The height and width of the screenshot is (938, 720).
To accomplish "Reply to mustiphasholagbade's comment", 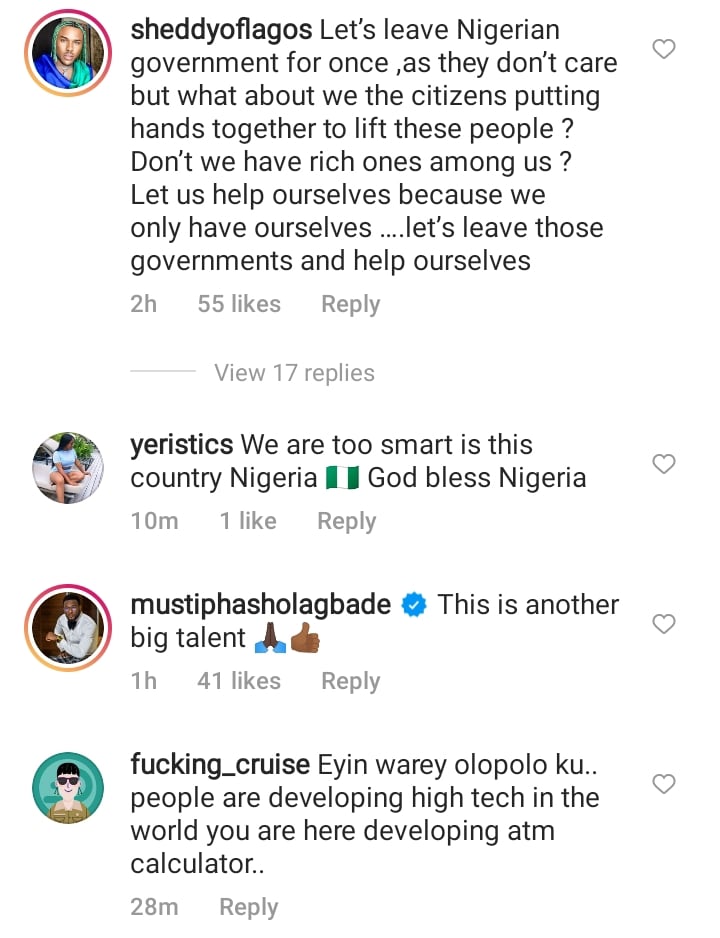I will click(350, 681).
